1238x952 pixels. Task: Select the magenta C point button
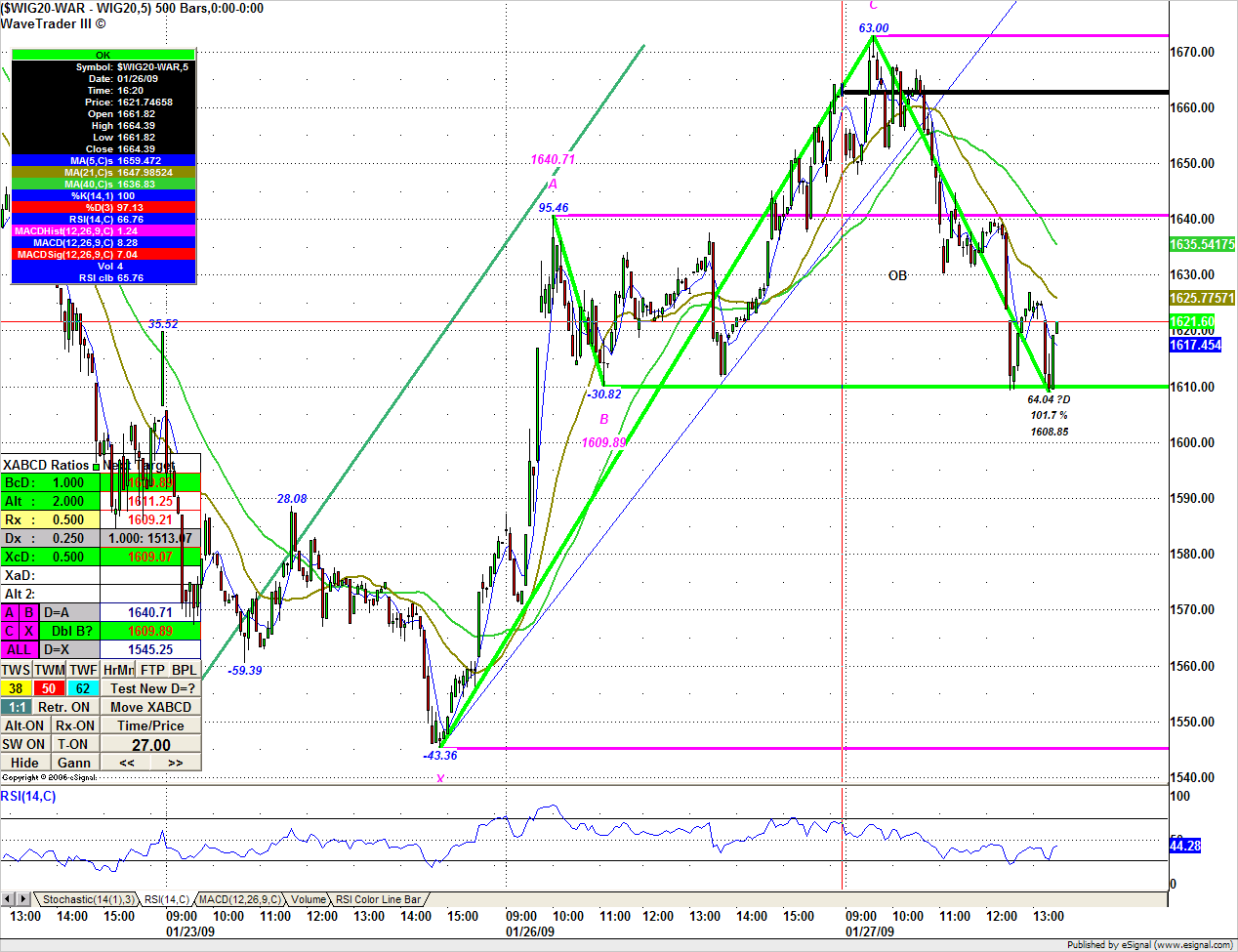click(x=10, y=631)
